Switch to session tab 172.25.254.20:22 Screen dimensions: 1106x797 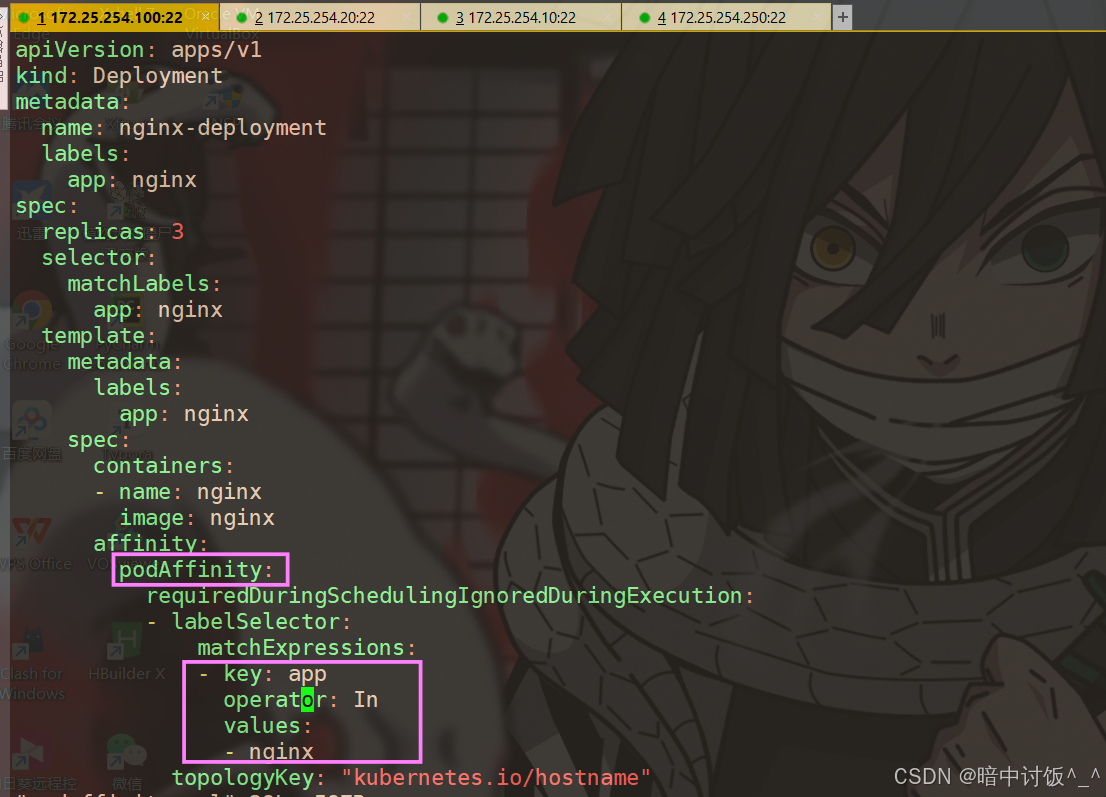click(321, 18)
